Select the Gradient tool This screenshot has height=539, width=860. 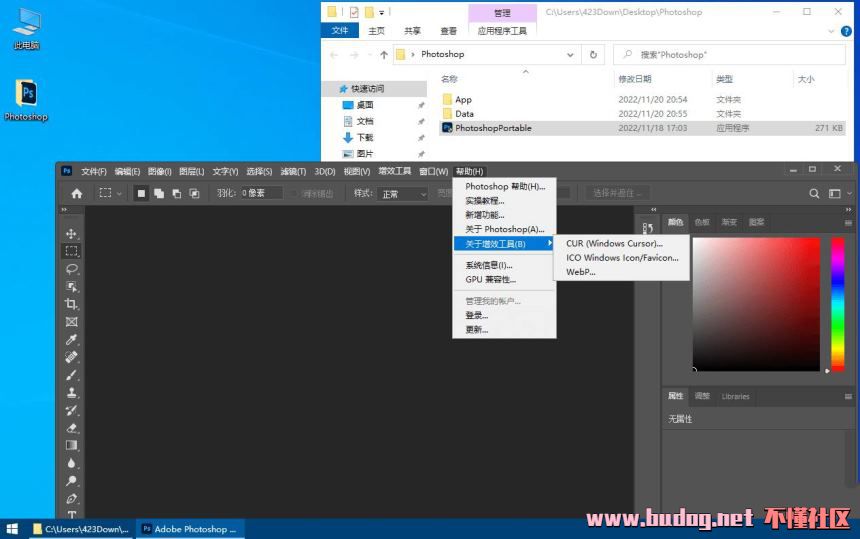tap(71, 445)
